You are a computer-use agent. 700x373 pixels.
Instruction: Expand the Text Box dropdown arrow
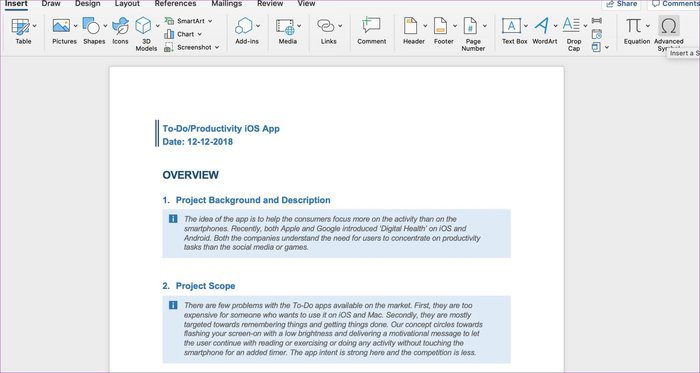point(525,26)
